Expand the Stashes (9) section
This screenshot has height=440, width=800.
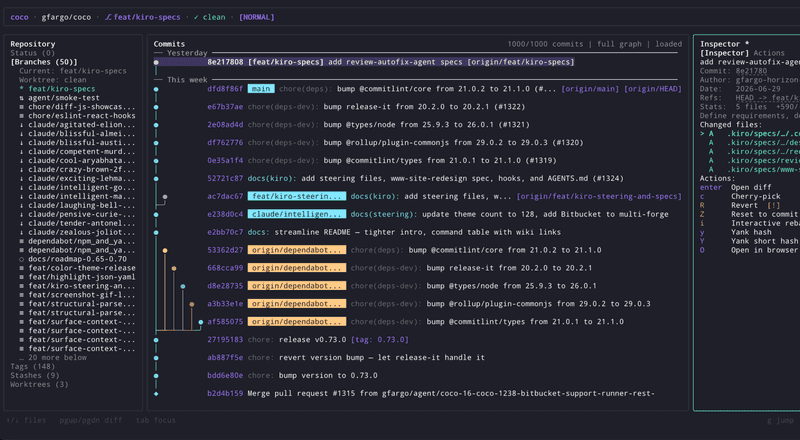coord(35,375)
